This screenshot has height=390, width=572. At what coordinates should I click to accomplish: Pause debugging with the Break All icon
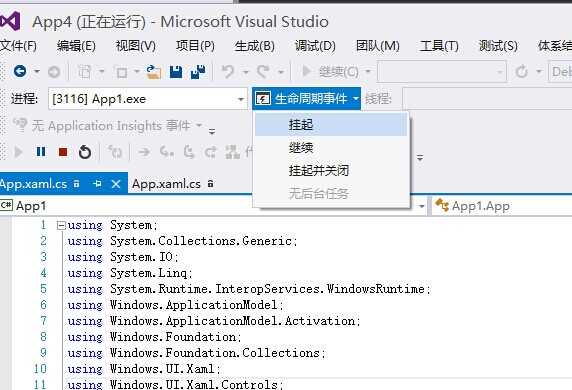tap(41, 151)
